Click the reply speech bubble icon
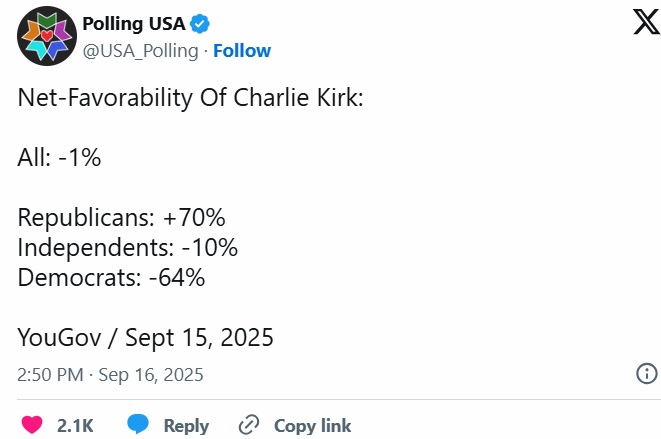The width and height of the screenshot is (661, 439). 138,425
